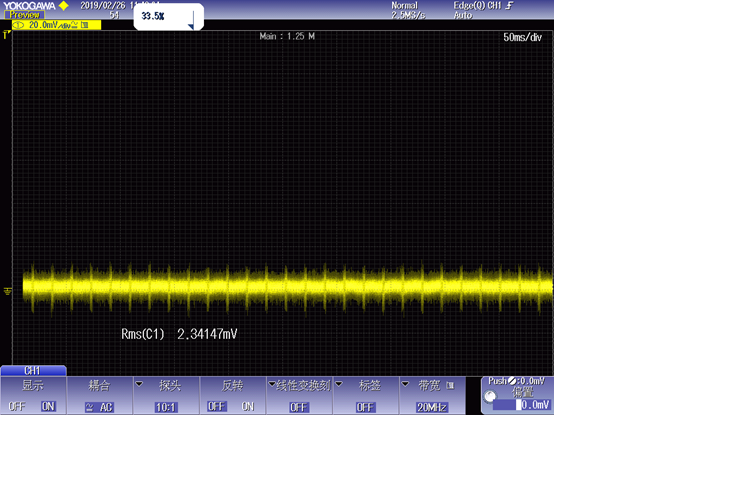The width and height of the screenshot is (732, 477).
Task: Click the trigger position T marker
Action: pyautogui.click(x=6, y=35)
